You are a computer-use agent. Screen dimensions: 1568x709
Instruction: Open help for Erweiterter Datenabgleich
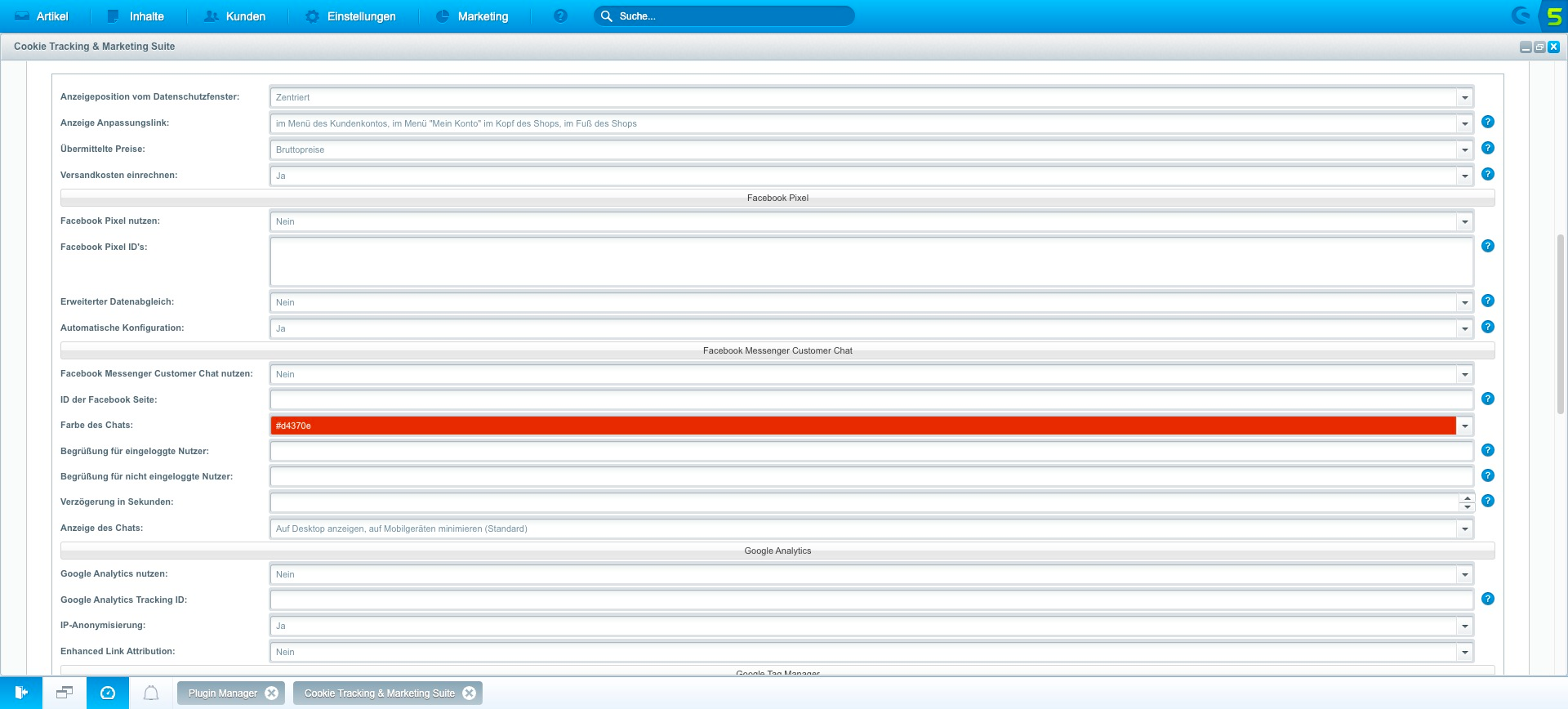pos(1488,301)
